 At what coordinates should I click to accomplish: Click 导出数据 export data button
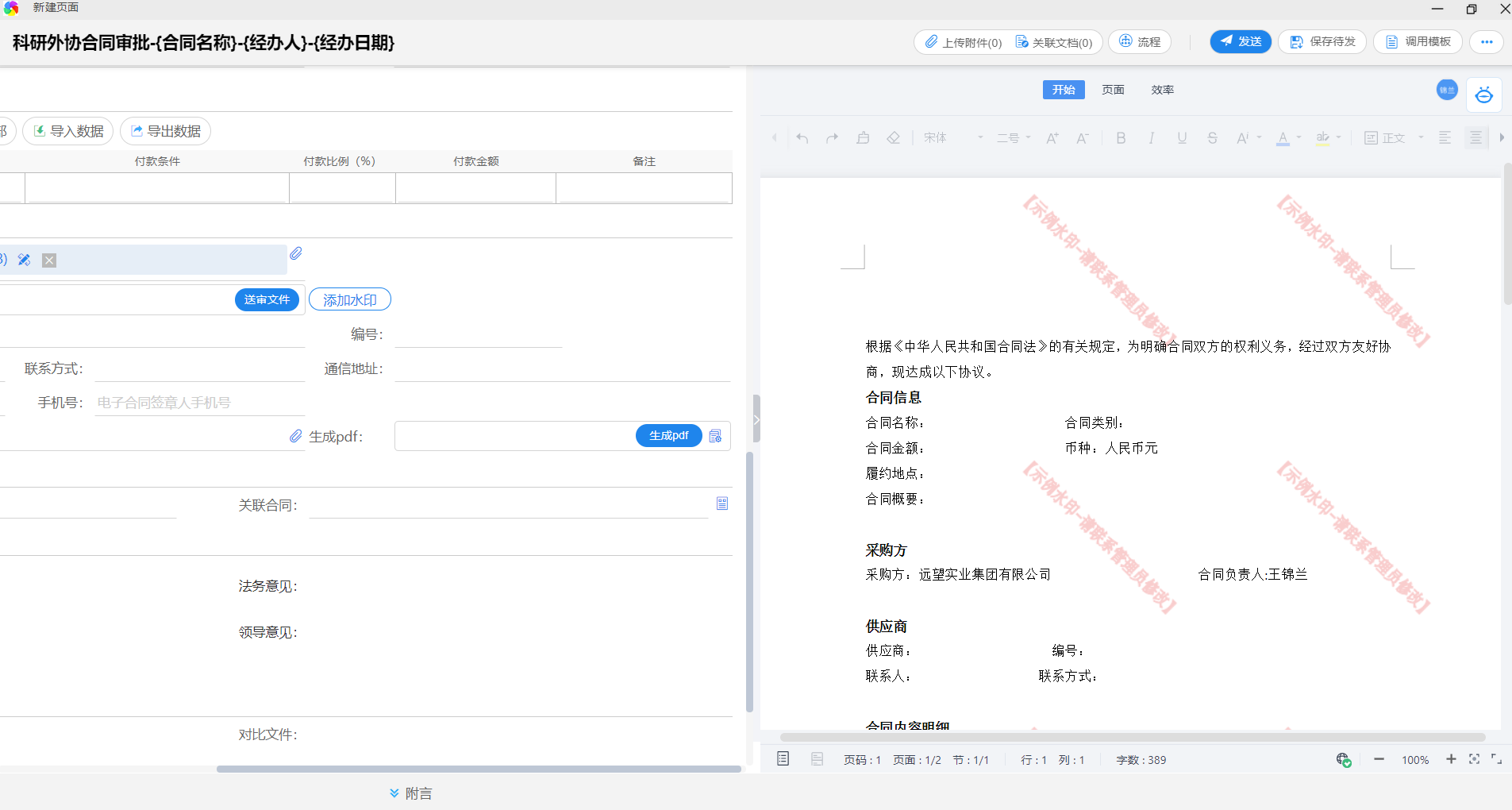[x=165, y=131]
